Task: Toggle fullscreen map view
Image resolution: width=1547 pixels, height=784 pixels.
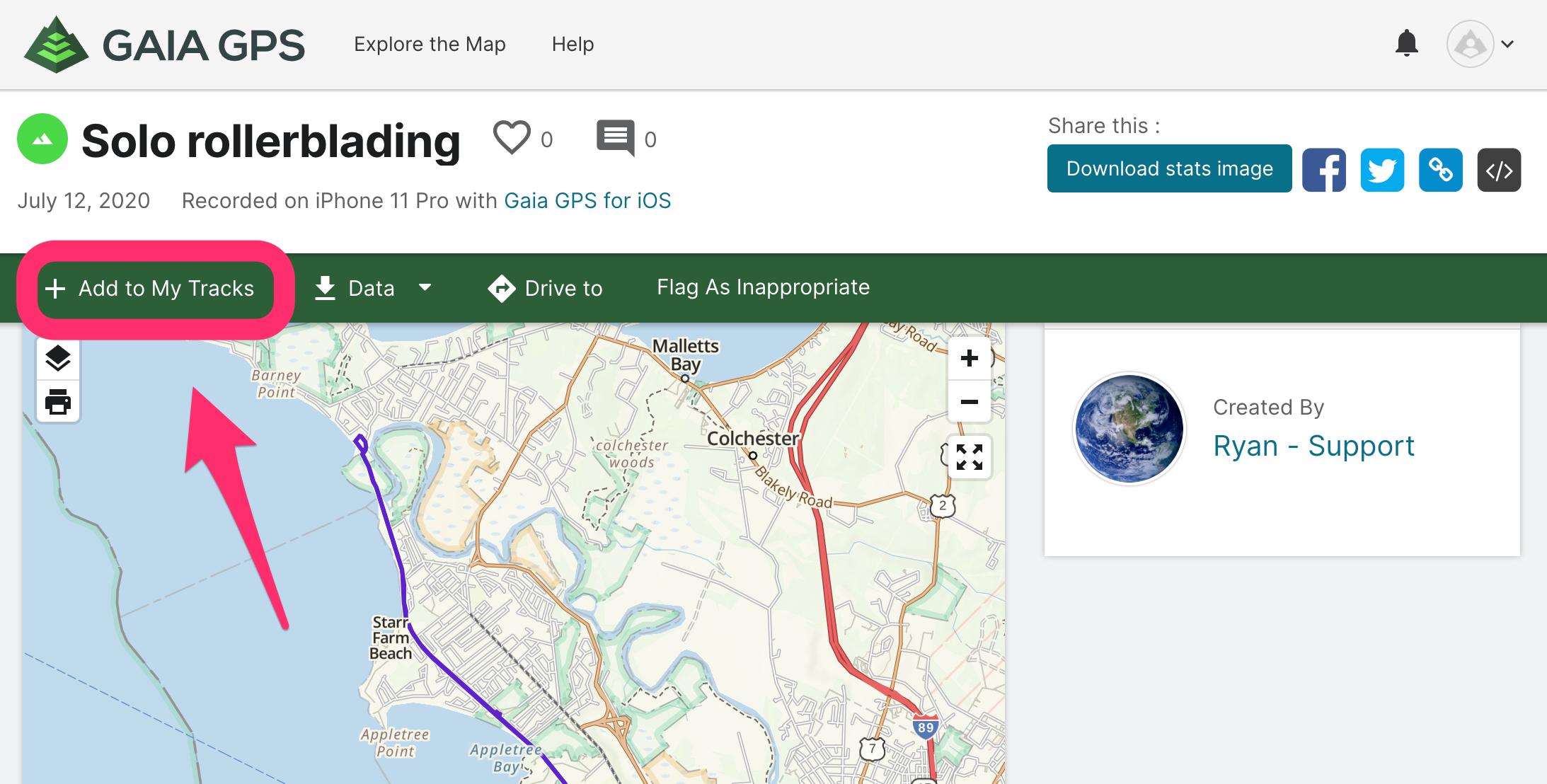Action: (969, 456)
